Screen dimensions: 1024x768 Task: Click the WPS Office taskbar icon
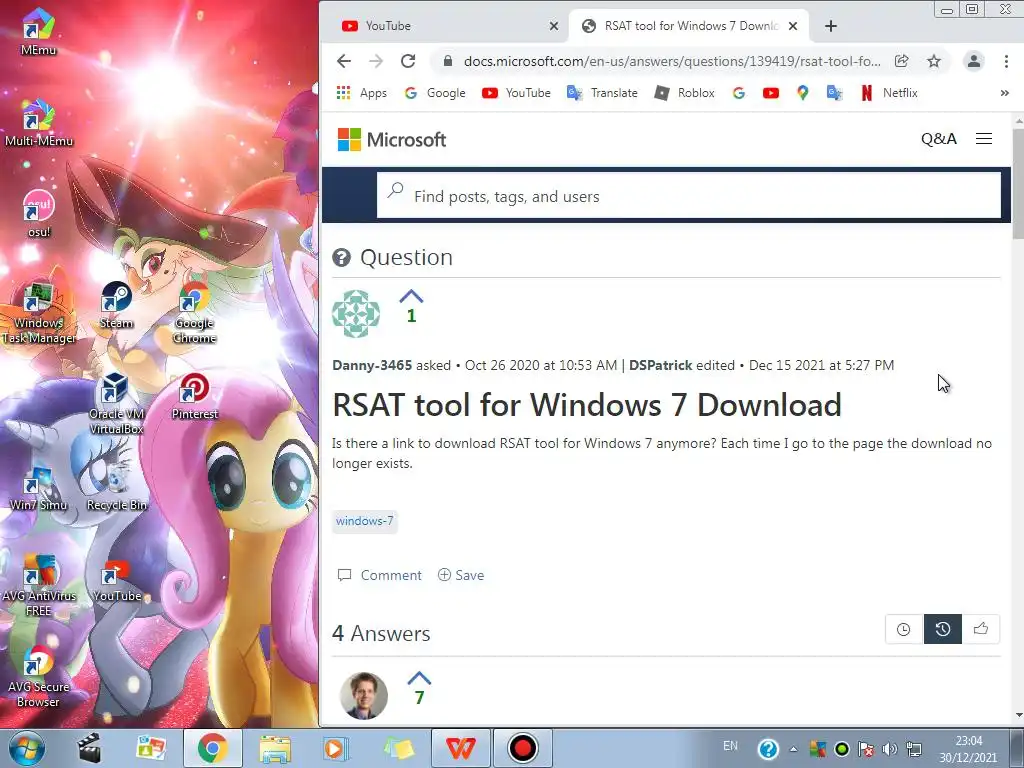pyautogui.click(x=461, y=748)
